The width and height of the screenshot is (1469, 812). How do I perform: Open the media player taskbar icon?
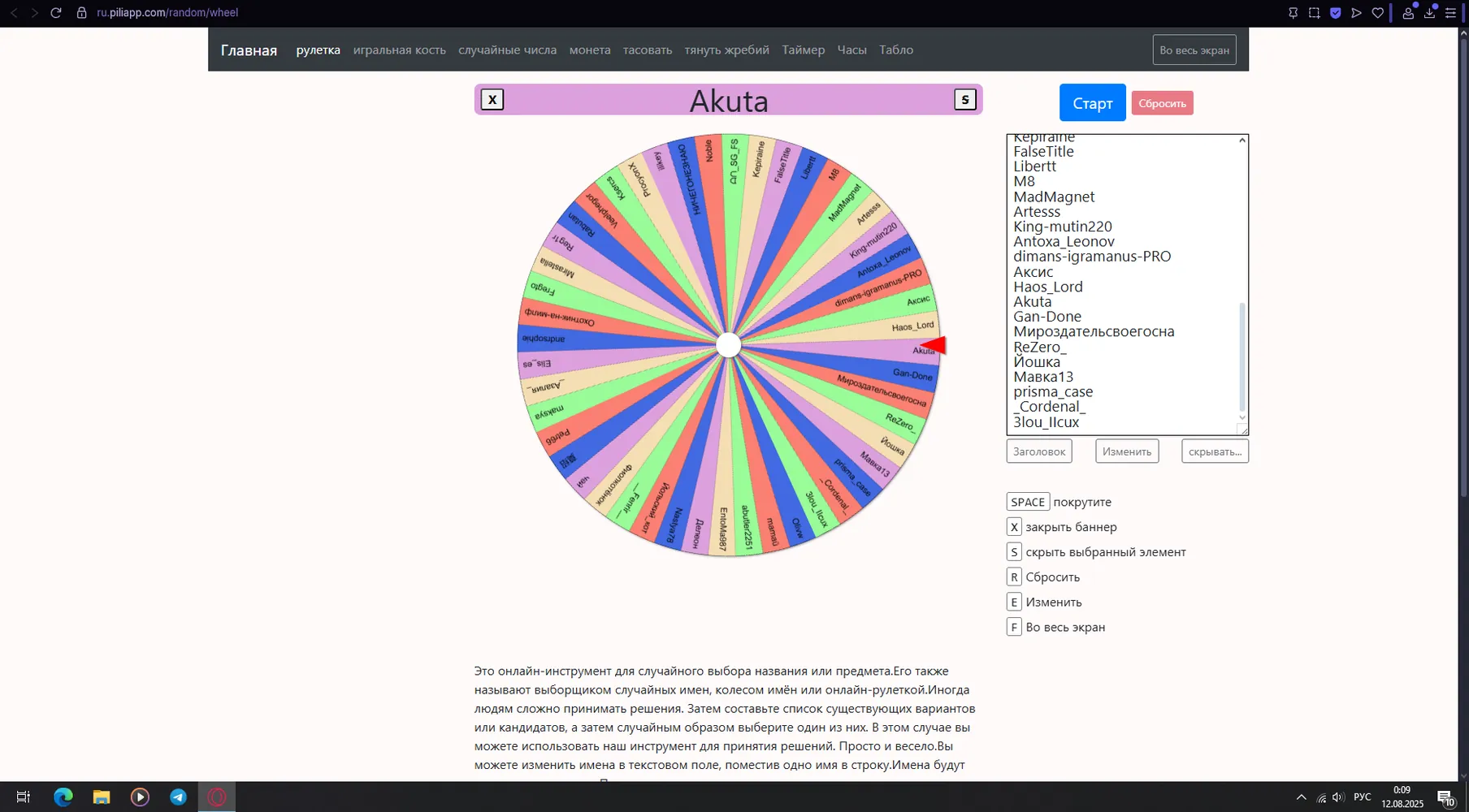pos(140,797)
